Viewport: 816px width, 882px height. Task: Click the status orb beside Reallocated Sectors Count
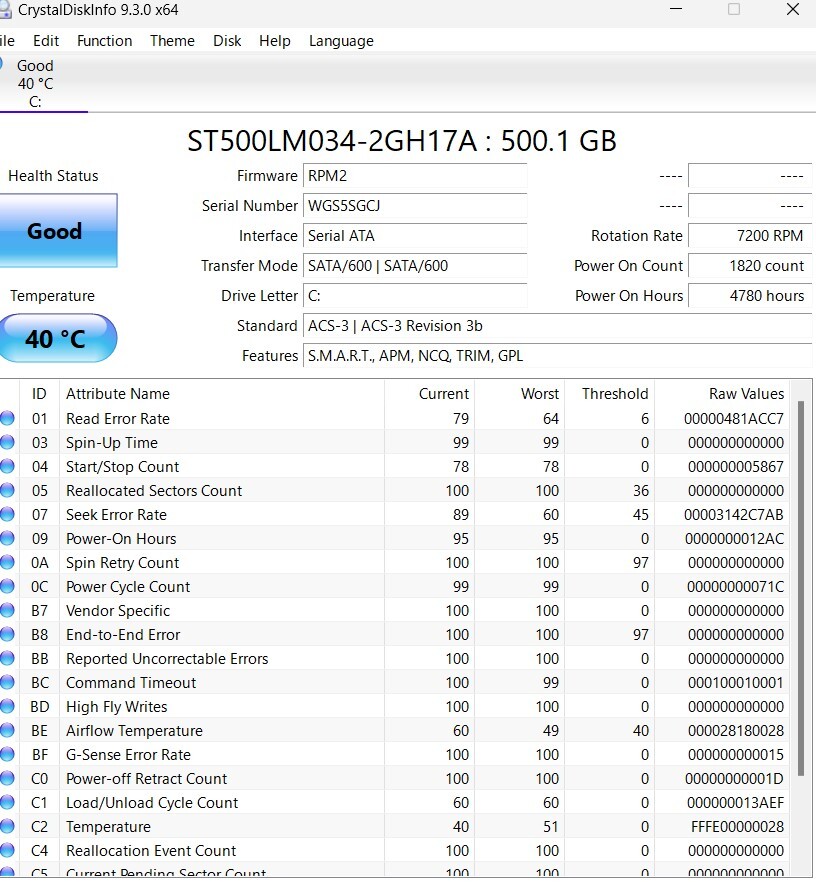pyautogui.click(x=8, y=491)
